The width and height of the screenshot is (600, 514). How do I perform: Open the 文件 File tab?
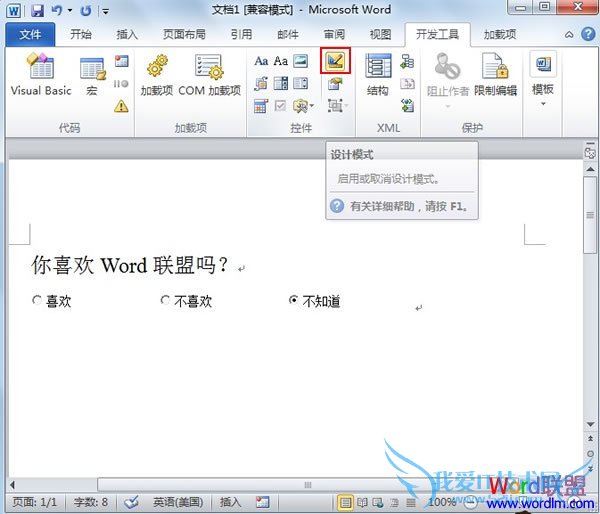coord(30,34)
